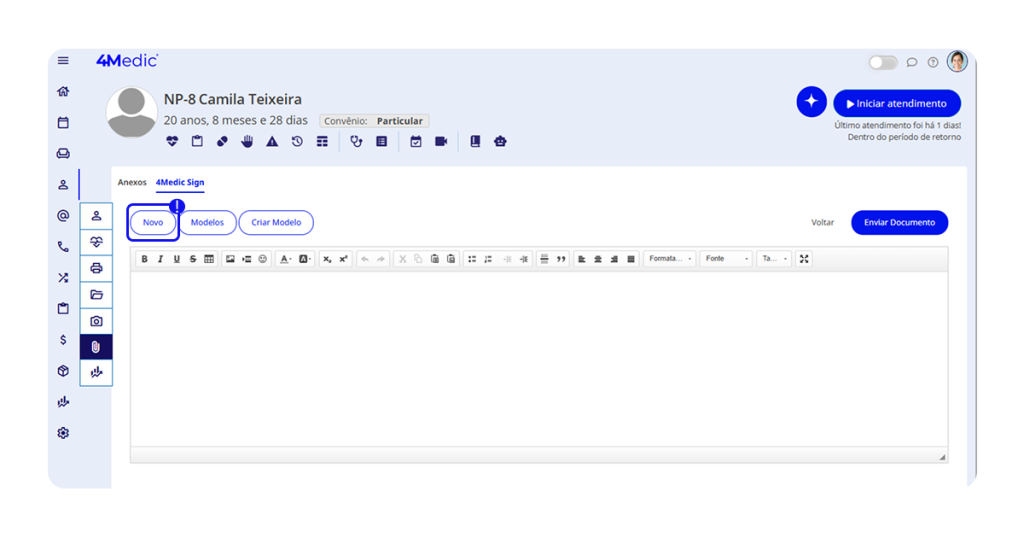Insert a bulleted list
This screenshot has width=1024, height=538.
[x=472, y=259]
